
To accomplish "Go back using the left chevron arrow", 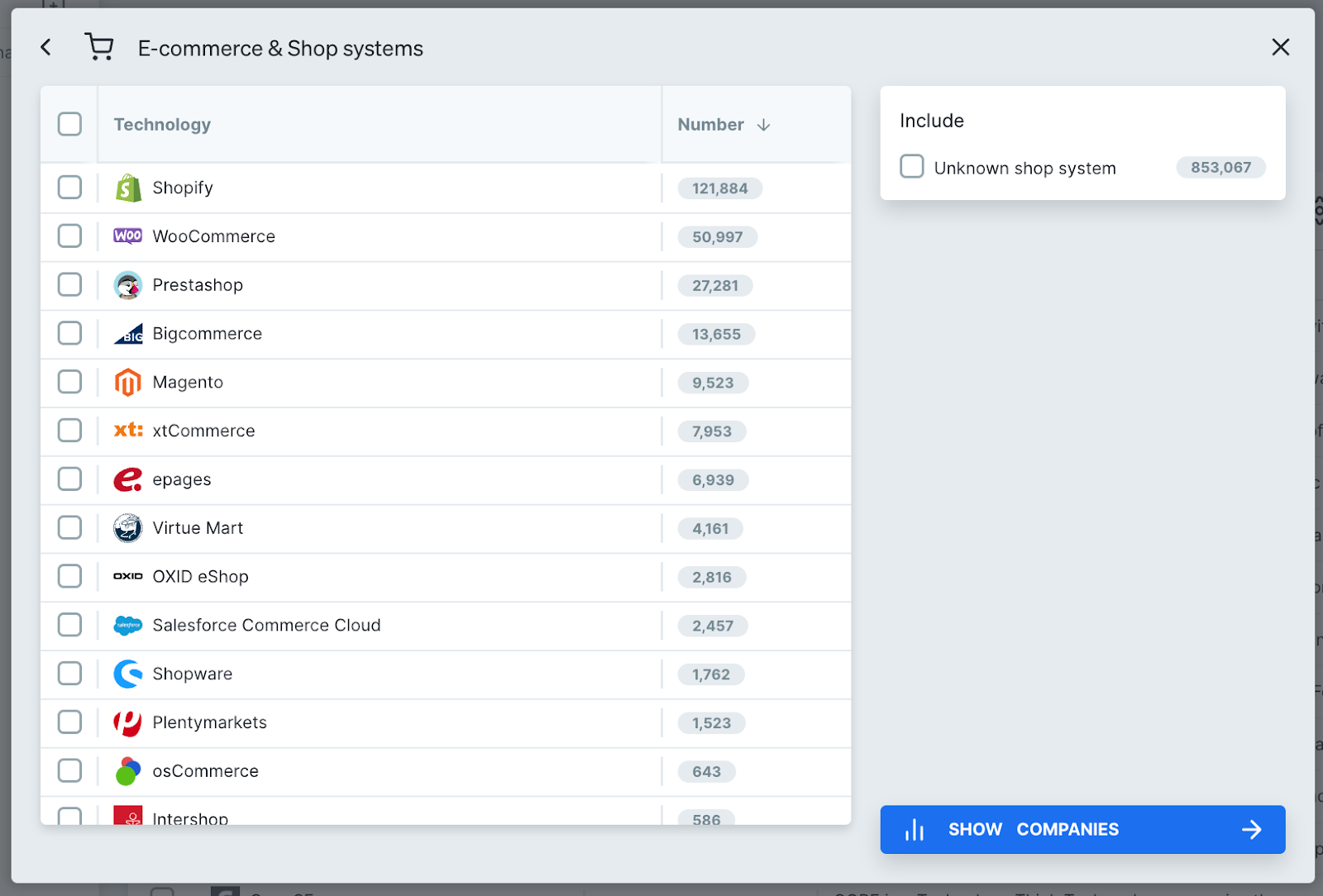I will click(46, 48).
